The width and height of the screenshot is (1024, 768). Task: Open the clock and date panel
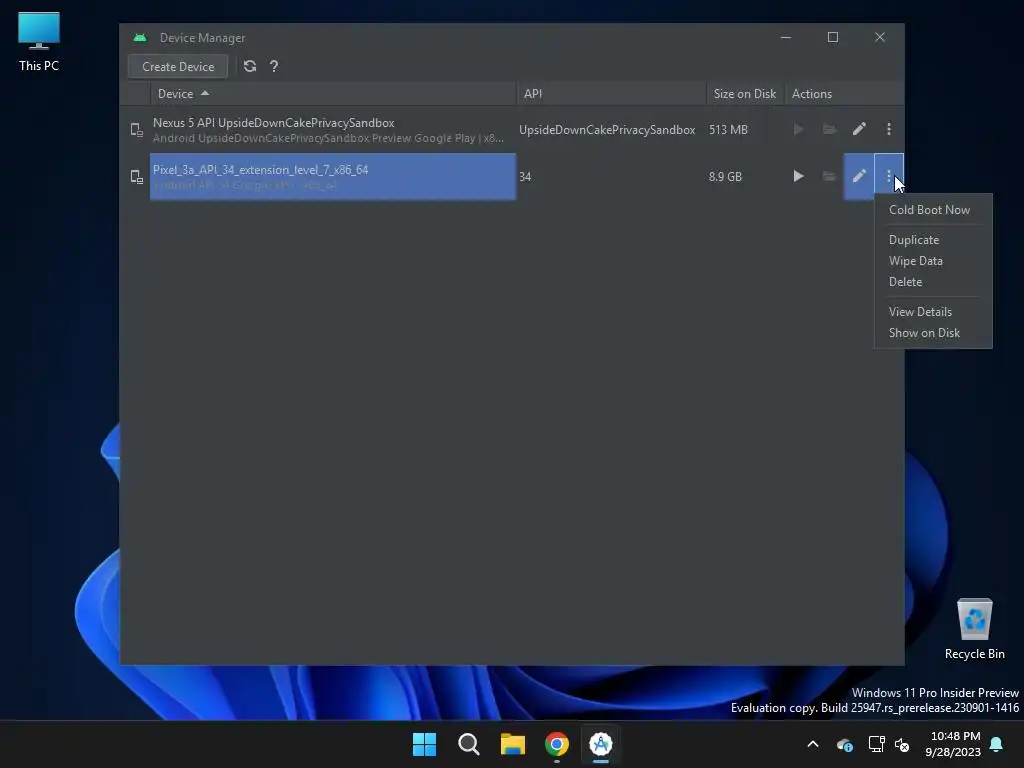tap(953, 744)
